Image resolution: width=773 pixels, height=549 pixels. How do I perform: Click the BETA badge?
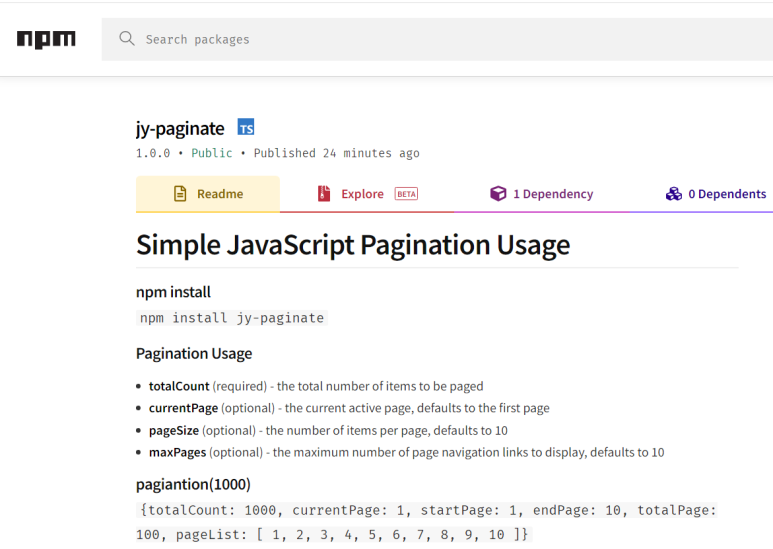[406, 194]
